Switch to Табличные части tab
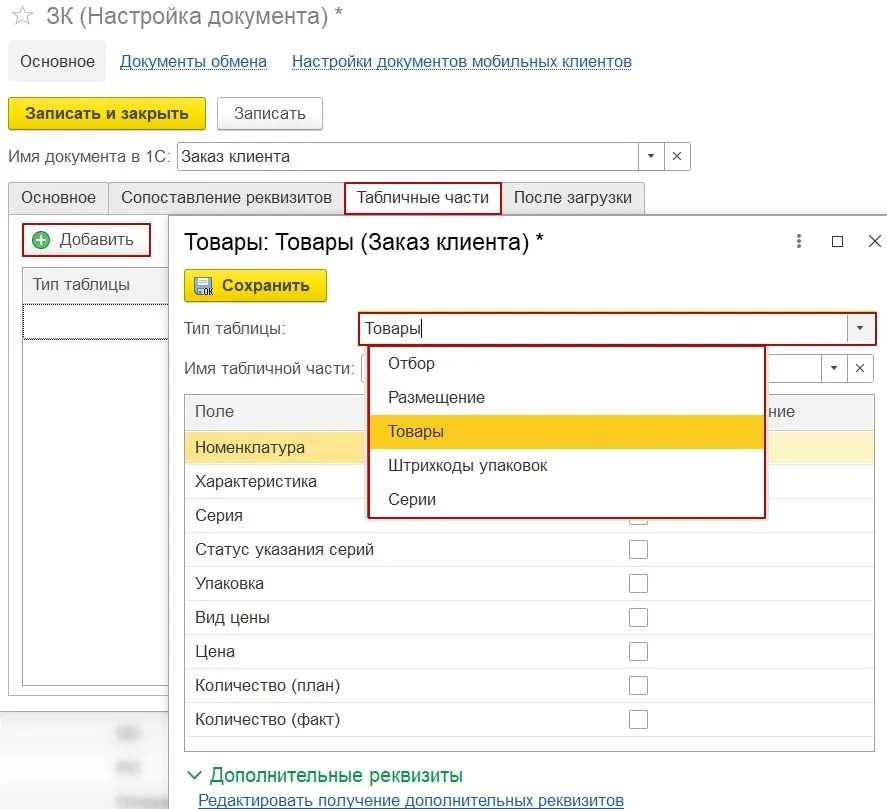The width and height of the screenshot is (887, 809). [x=423, y=197]
